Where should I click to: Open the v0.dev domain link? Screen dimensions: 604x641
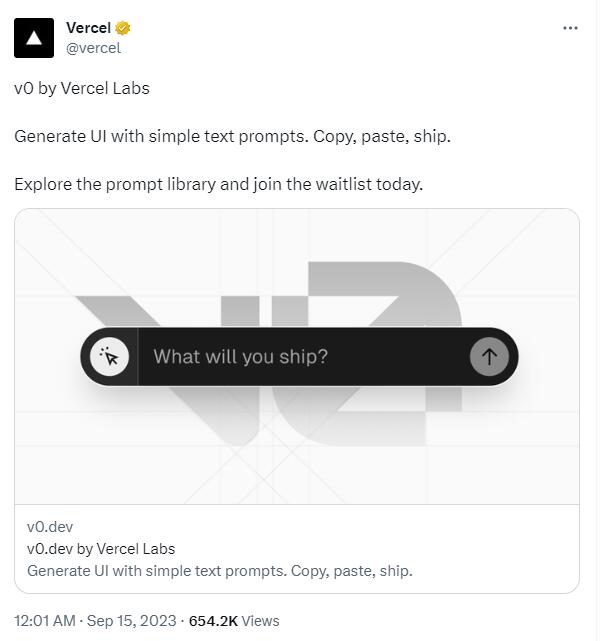pos(50,527)
